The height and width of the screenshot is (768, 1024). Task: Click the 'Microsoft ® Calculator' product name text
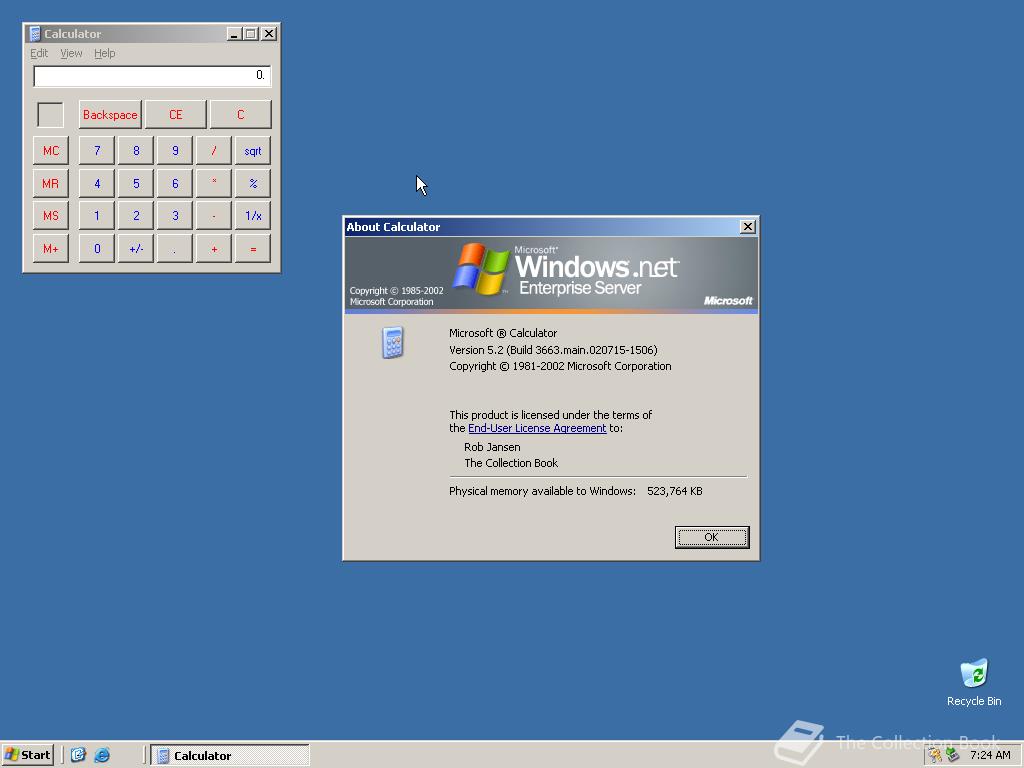[x=503, y=333]
